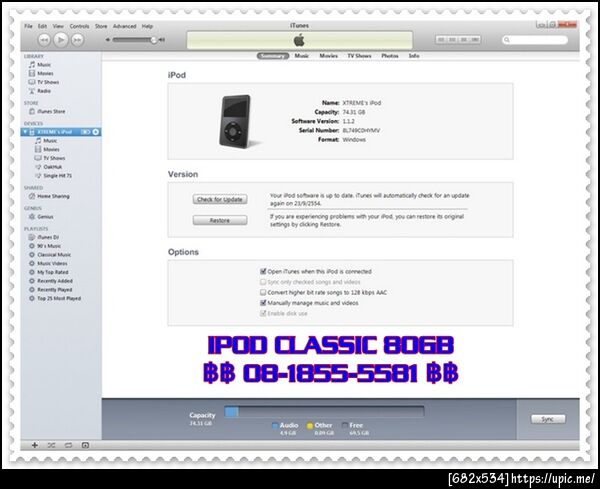The image size is (600, 489).
Task: Open the Single Hit 75 playlist
Action: (53, 176)
